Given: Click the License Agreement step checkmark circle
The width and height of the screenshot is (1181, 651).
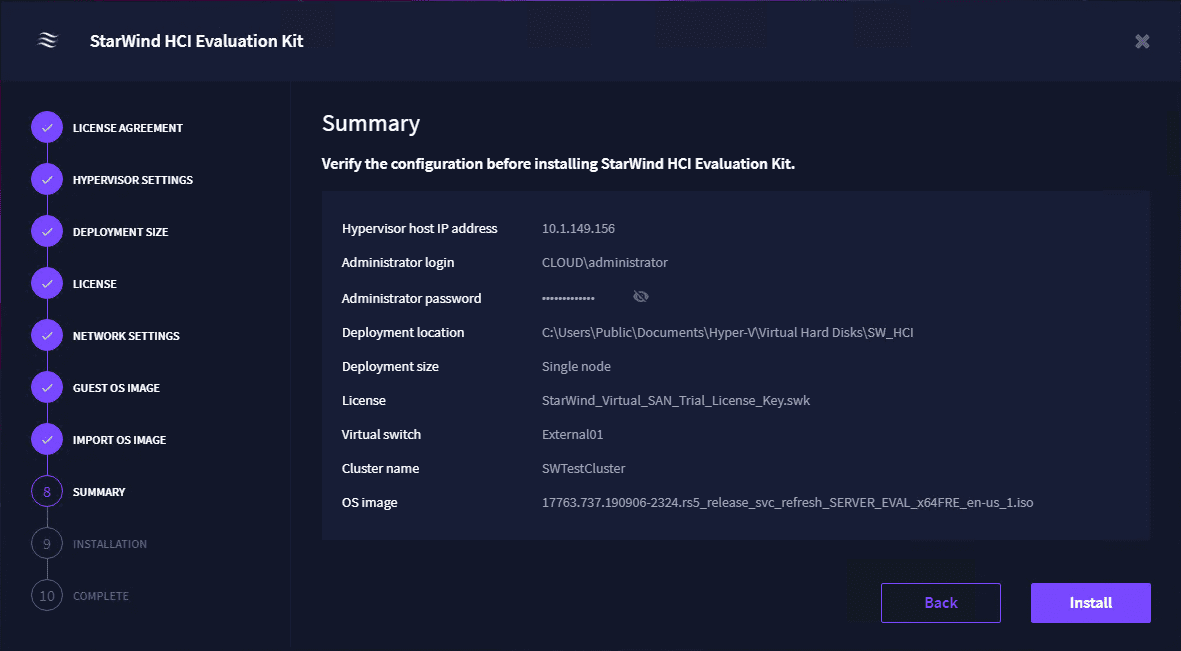Looking at the screenshot, I should 47,127.
